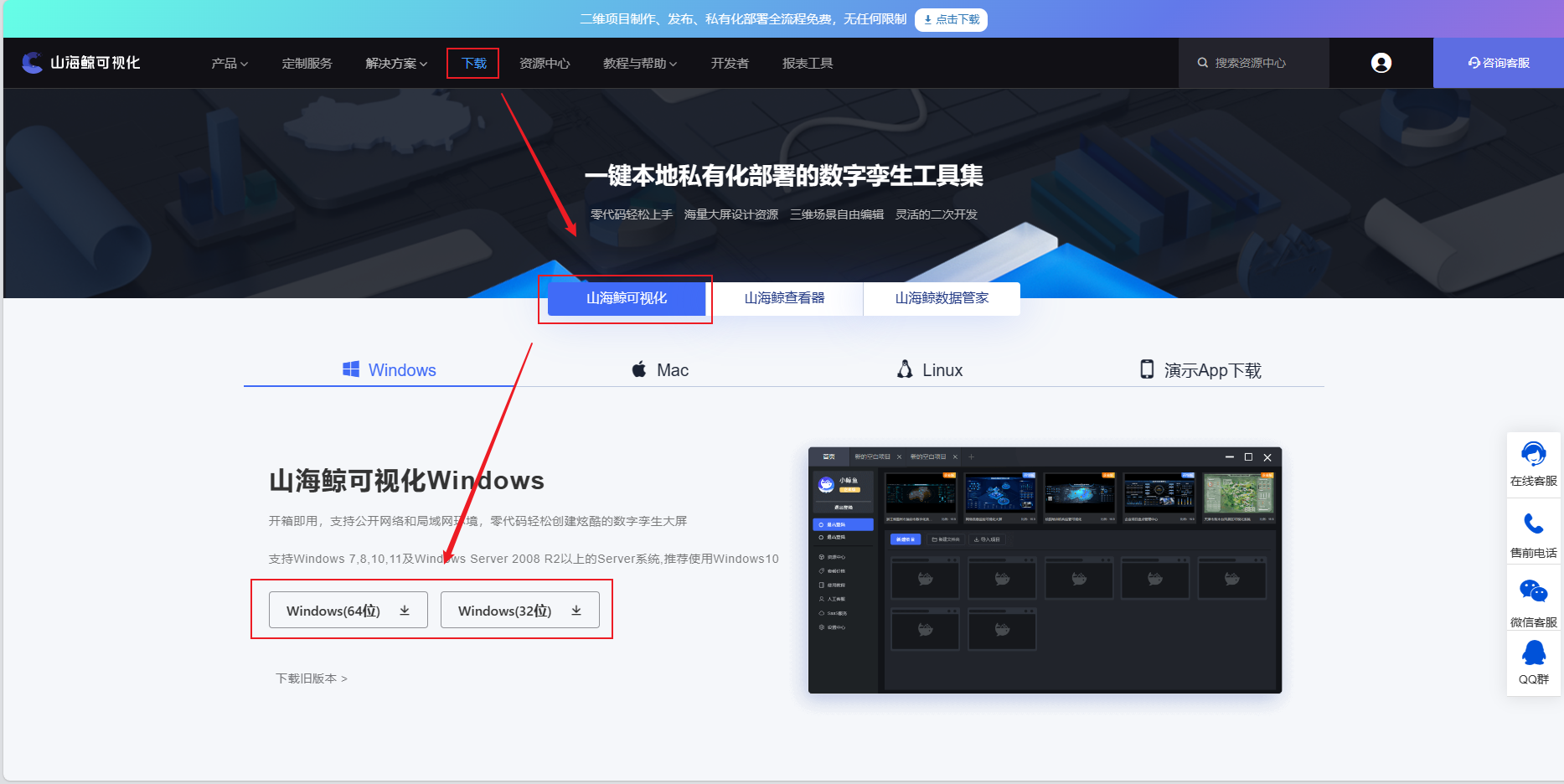The image size is (1564, 784).
Task: Switch to the Linux platform tab
Action: [x=930, y=369]
